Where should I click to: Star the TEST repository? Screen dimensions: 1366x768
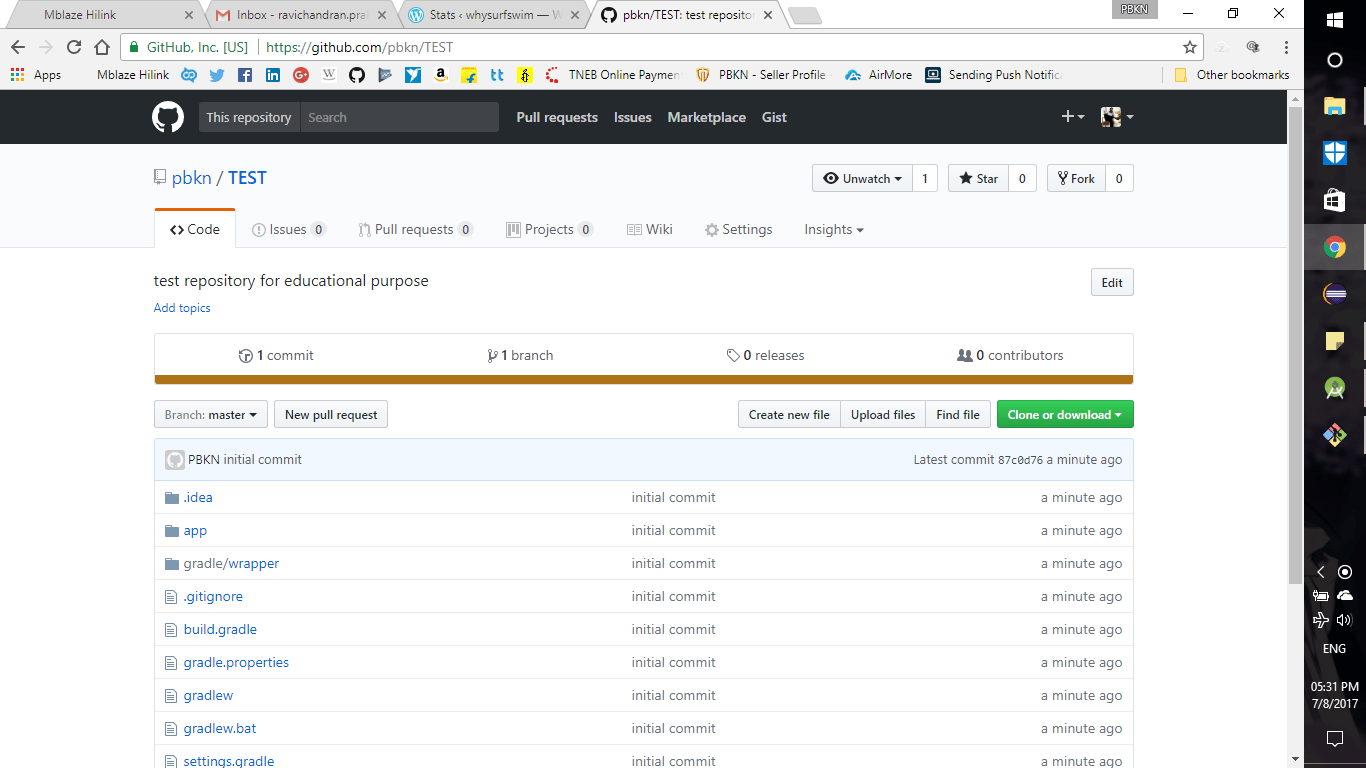pyautogui.click(x=978, y=178)
